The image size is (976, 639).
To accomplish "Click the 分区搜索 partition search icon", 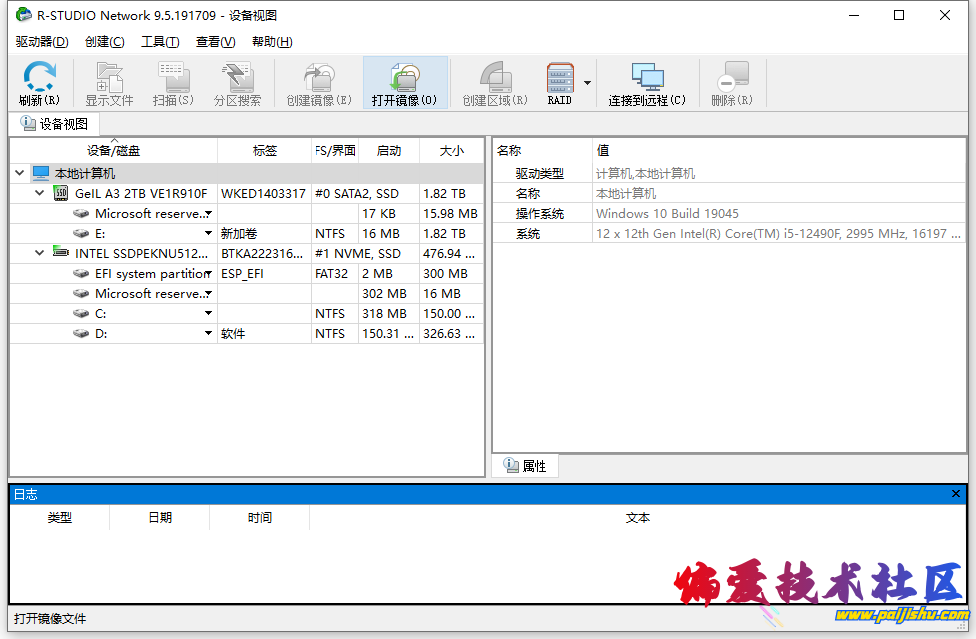I will click(237, 82).
